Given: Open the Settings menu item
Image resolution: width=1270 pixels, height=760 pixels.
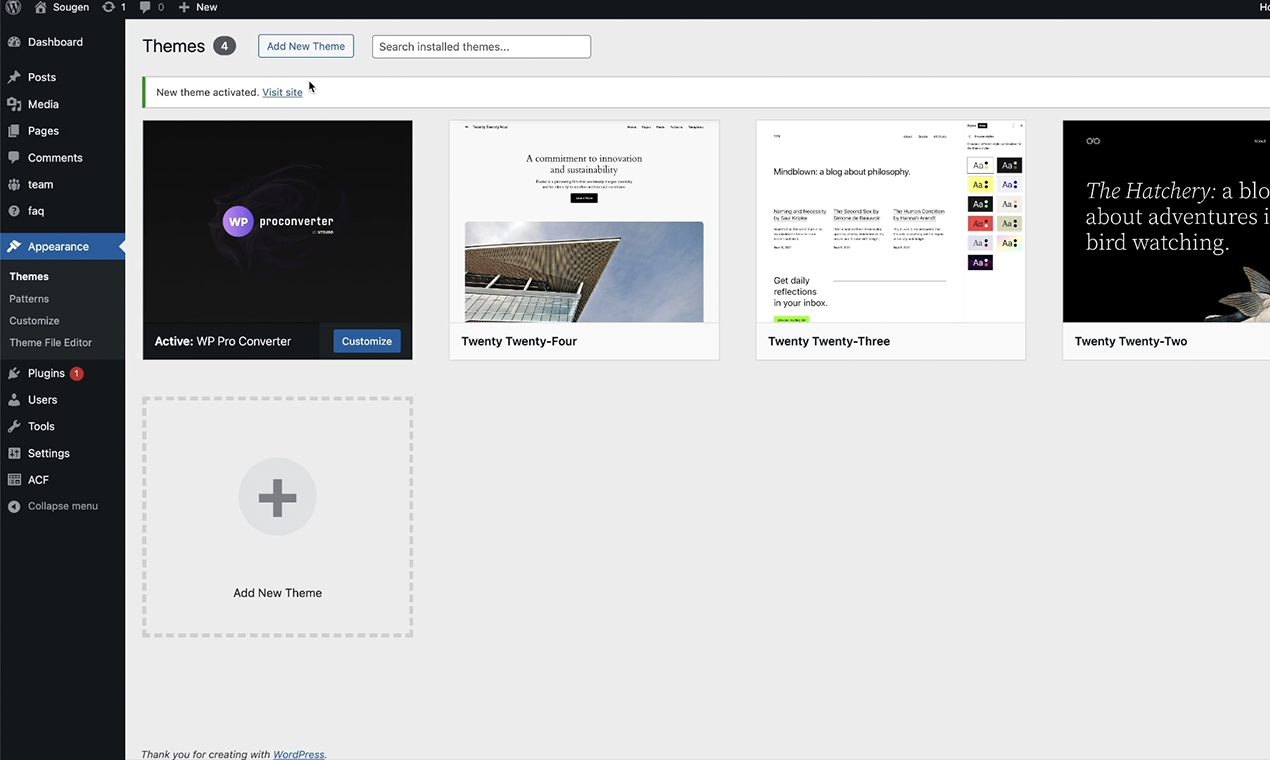Looking at the screenshot, I should pyautogui.click(x=63, y=453).
